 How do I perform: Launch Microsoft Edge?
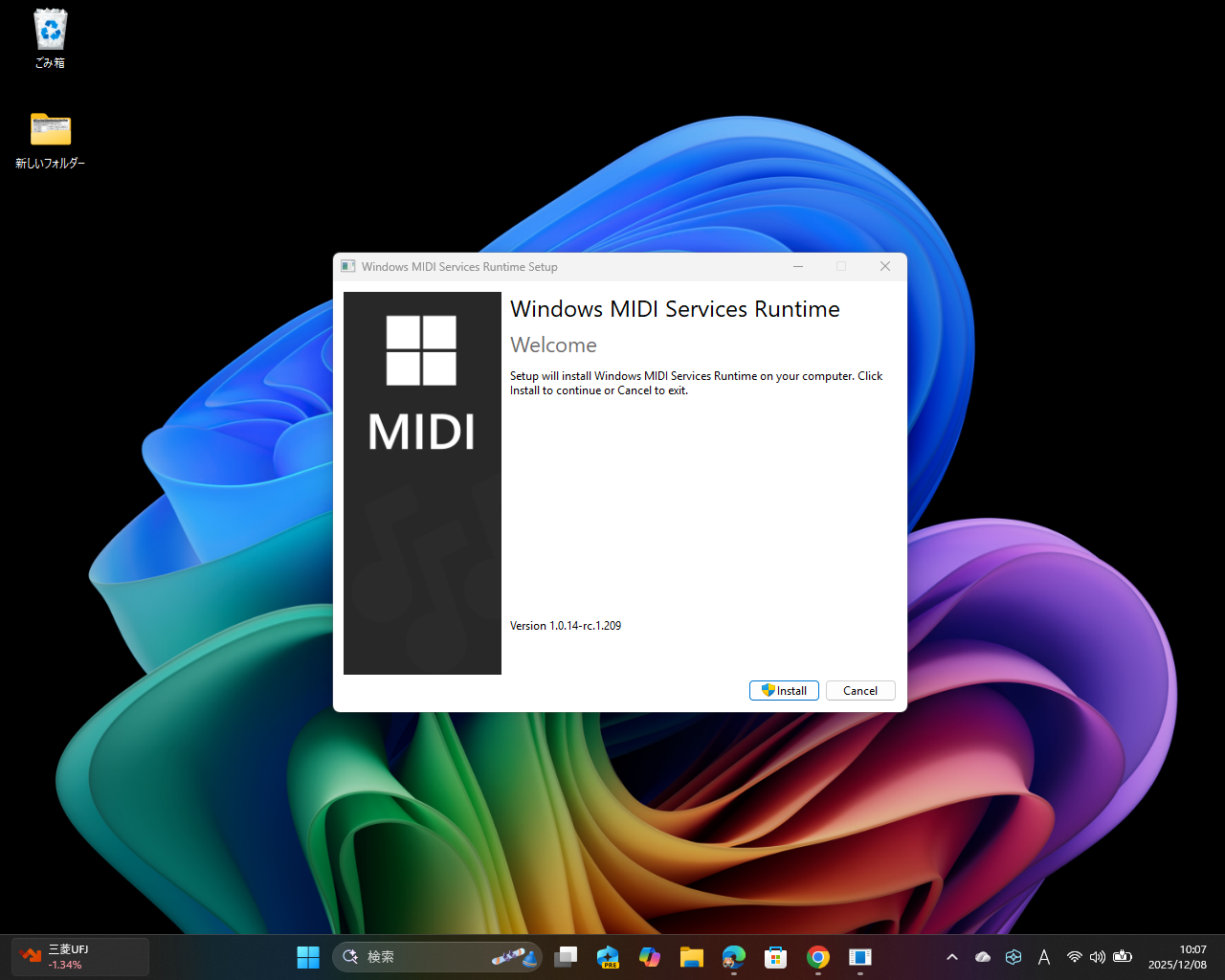[x=734, y=956]
